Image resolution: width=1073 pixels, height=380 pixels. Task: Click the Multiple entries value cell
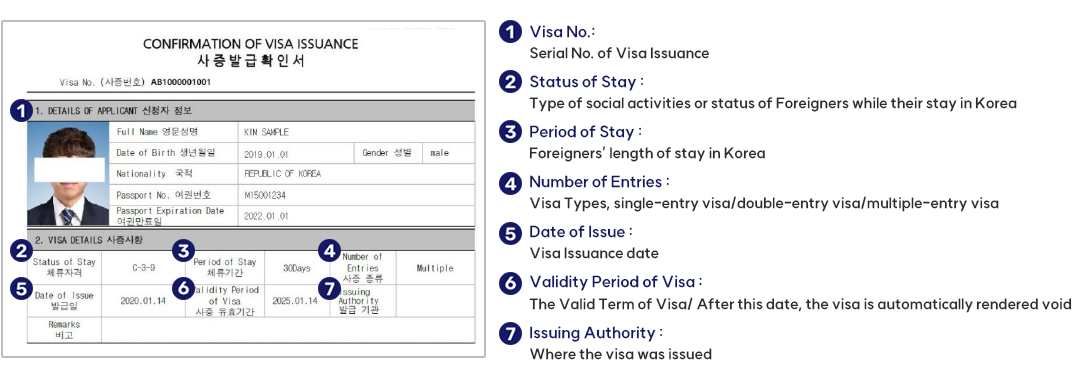click(435, 268)
